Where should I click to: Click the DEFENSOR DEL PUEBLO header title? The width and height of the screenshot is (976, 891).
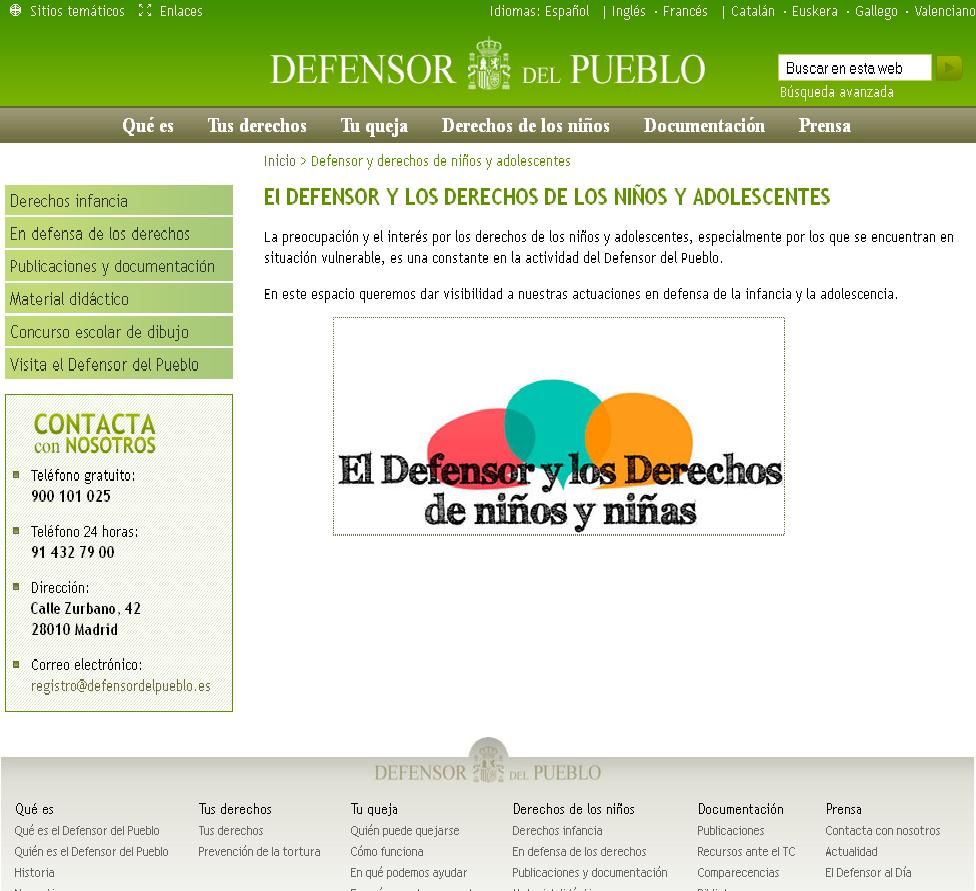[488, 68]
